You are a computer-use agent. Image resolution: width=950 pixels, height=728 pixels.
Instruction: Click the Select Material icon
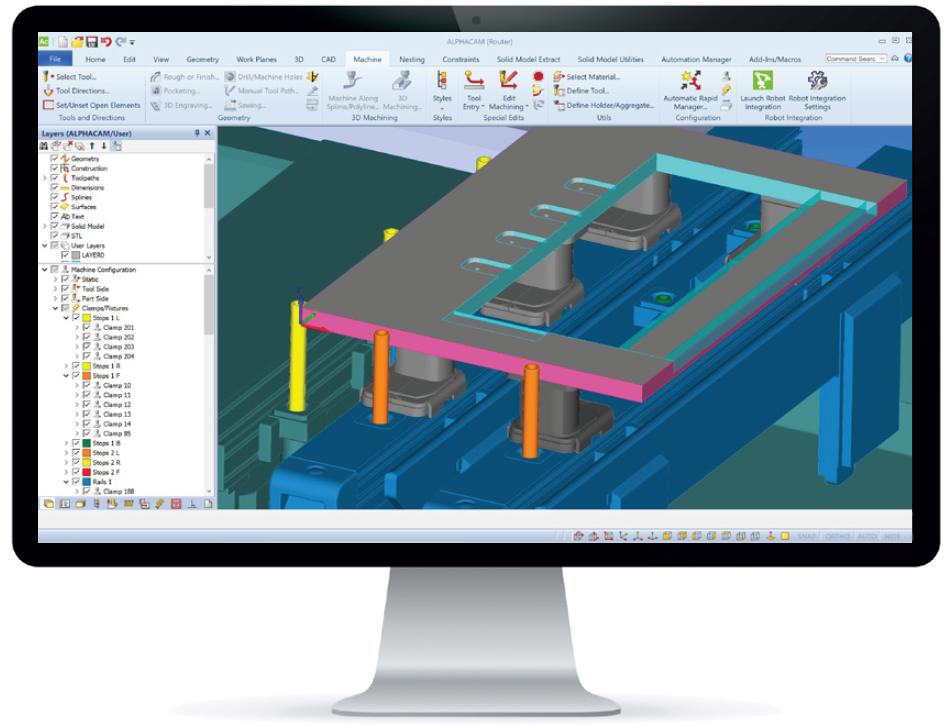559,77
